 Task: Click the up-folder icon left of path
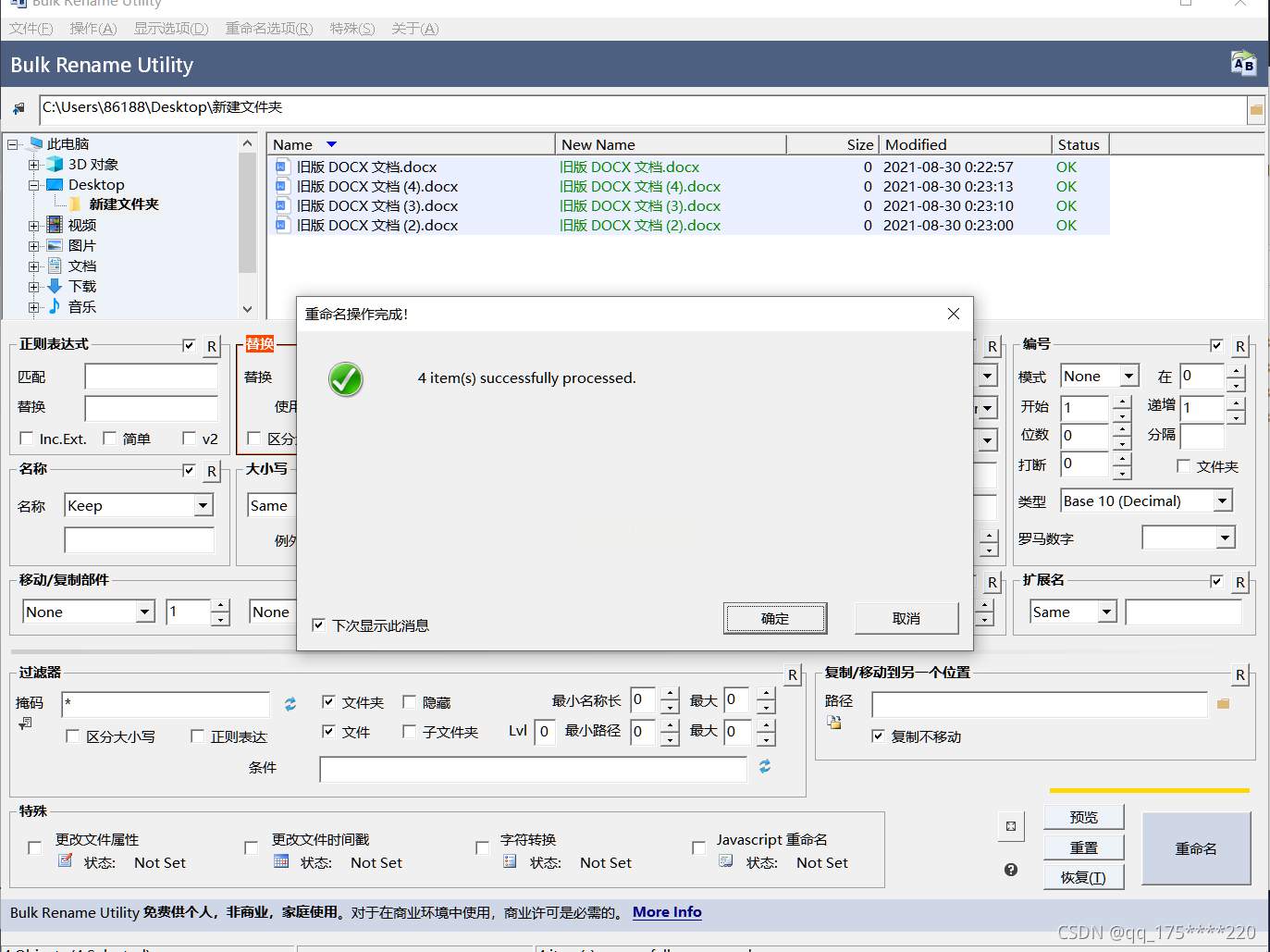click(x=18, y=109)
